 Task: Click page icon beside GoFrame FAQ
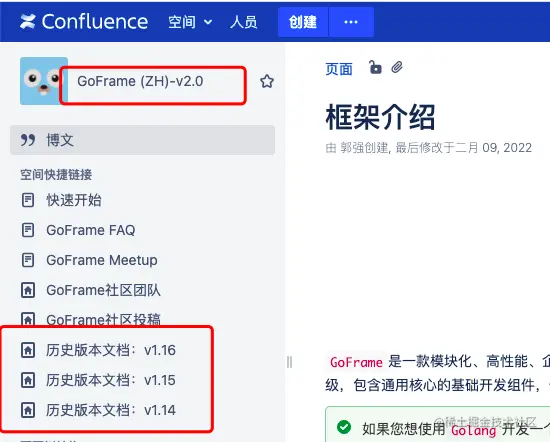tap(28, 230)
